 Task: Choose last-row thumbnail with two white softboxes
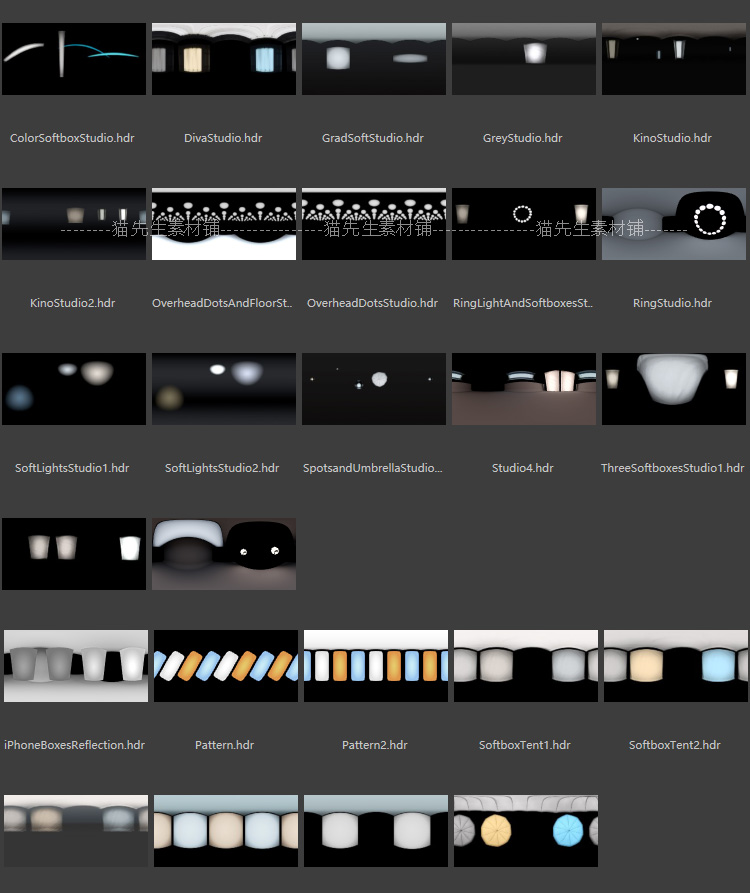click(x=376, y=831)
